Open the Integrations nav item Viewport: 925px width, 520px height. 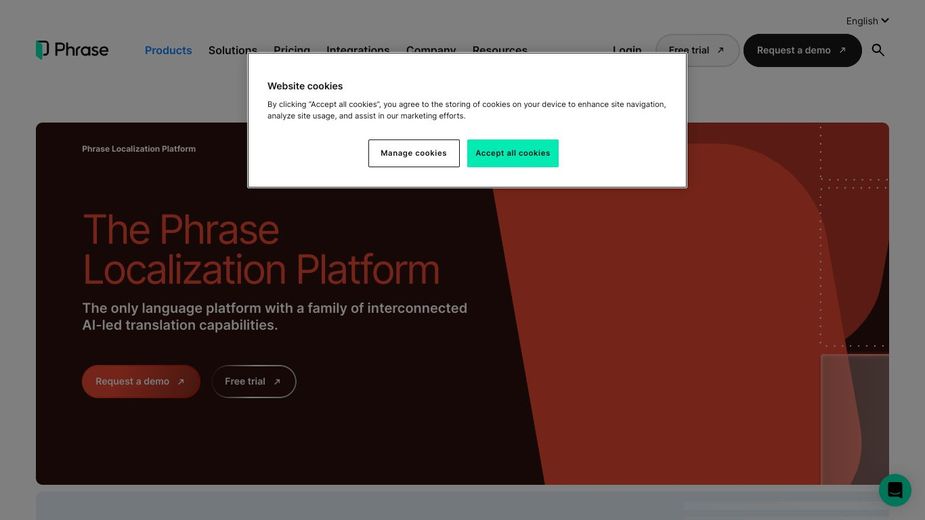(358, 49)
